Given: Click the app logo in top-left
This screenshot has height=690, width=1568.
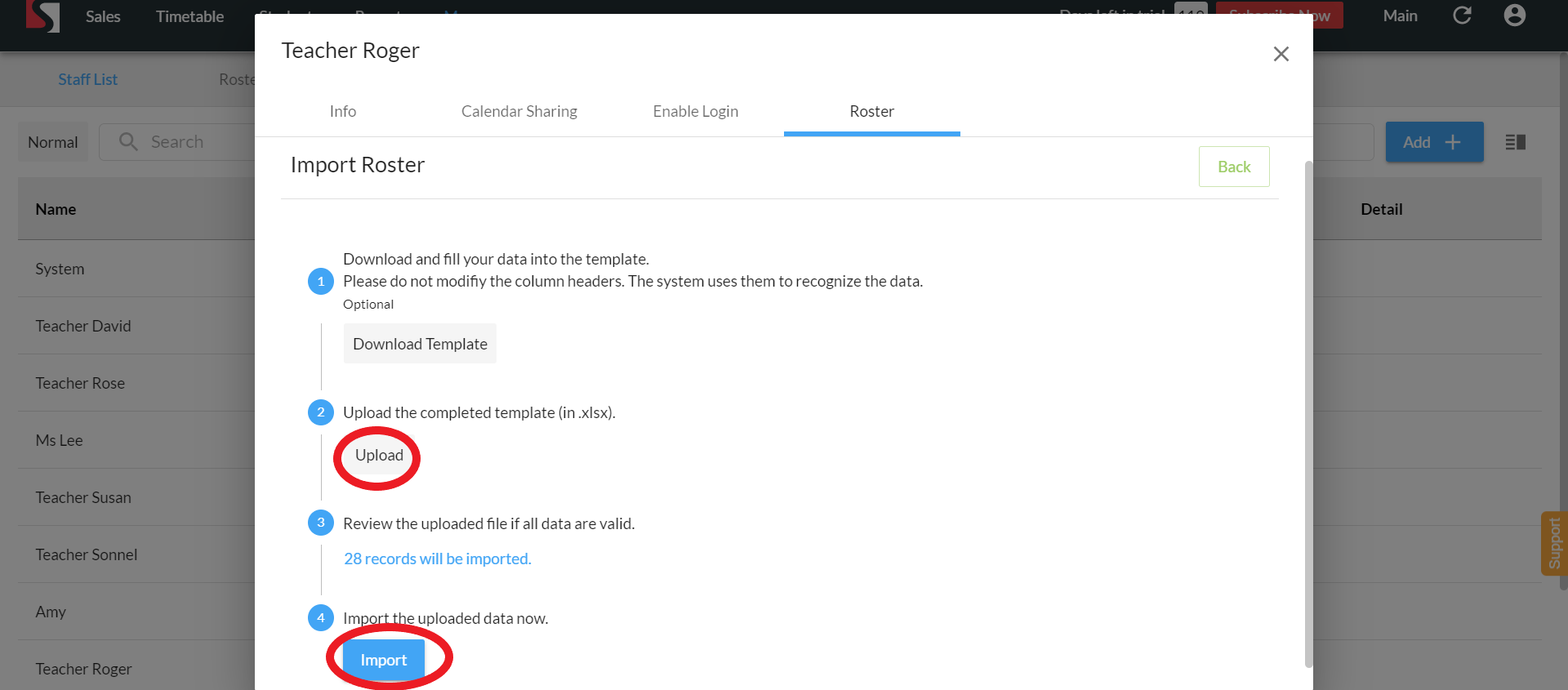Looking at the screenshot, I should 42,16.
